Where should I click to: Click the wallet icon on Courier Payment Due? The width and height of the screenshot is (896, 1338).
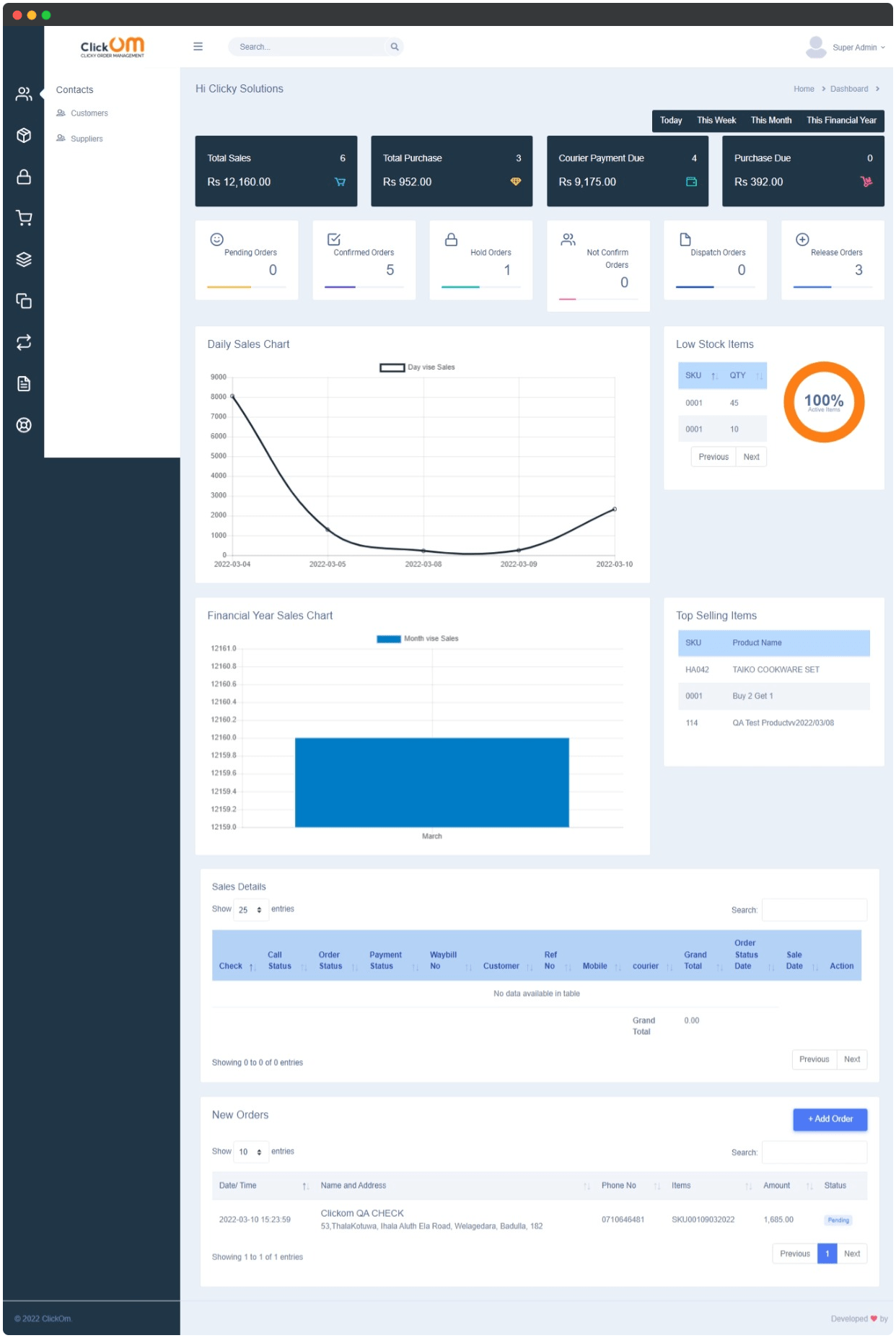pos(691,182)
